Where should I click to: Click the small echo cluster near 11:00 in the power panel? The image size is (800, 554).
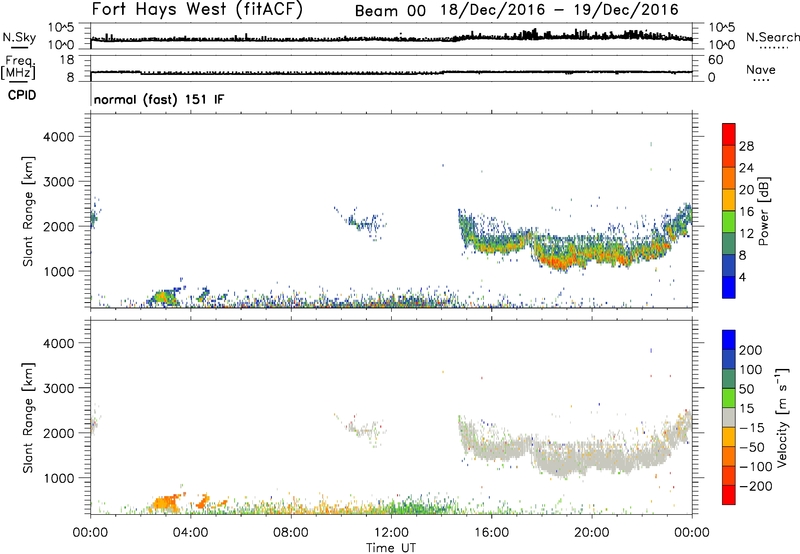click(x=363, y=222)
